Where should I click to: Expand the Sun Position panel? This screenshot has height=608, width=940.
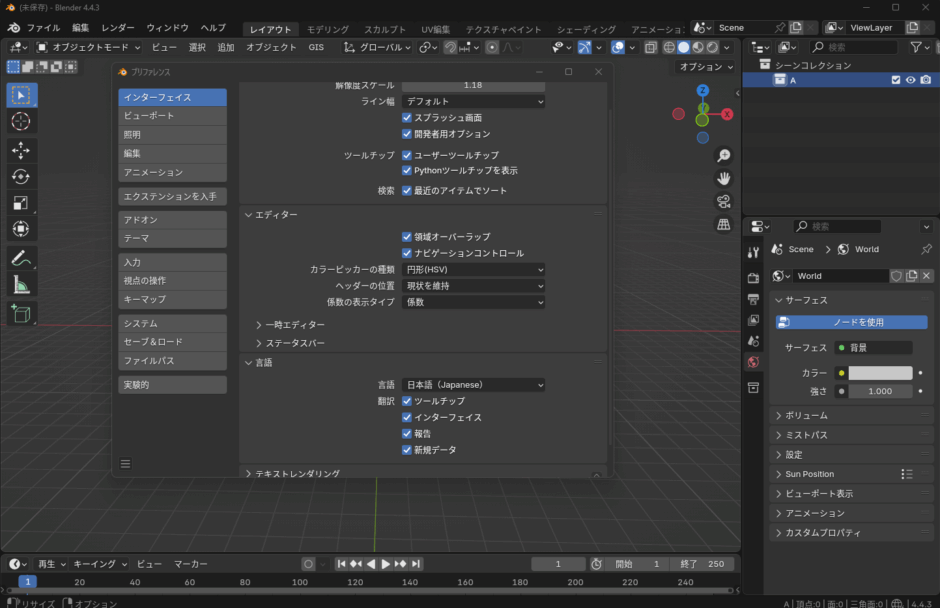[810, 473]
